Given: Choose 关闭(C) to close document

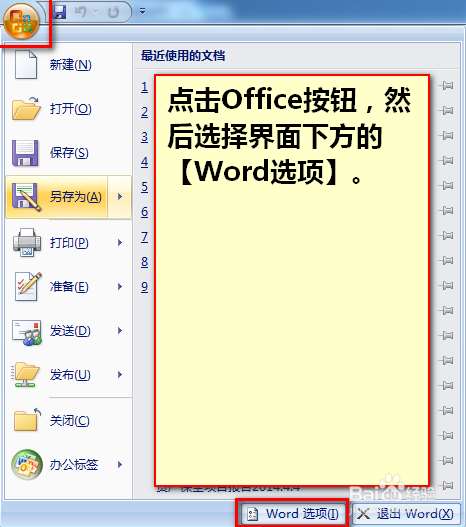Looking at the screenshot, I should (x=68, y=420).
